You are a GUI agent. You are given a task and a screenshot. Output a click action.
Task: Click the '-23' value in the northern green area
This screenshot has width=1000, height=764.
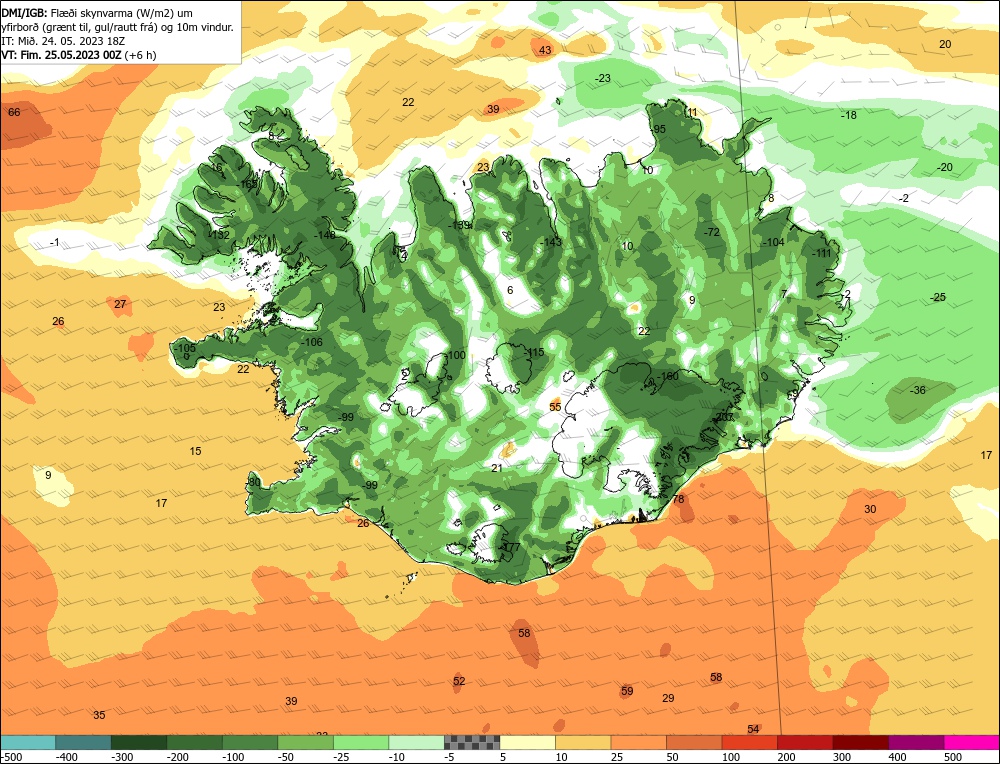tap(602, 78)
